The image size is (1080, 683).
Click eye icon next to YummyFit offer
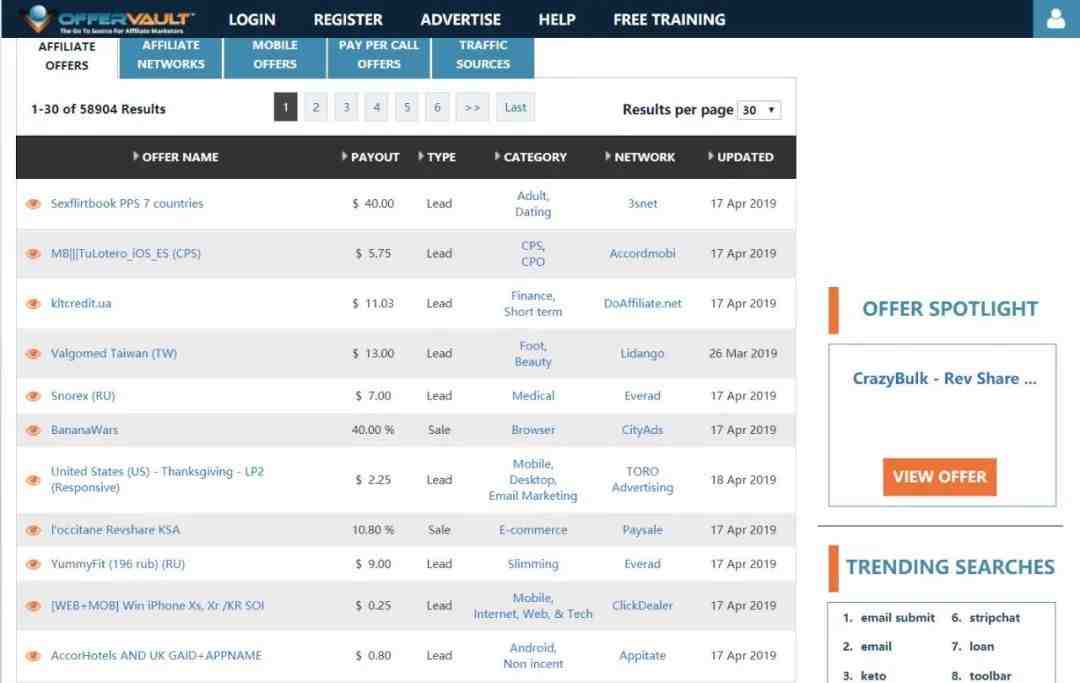pyautogui.click(x=33, y=564)
